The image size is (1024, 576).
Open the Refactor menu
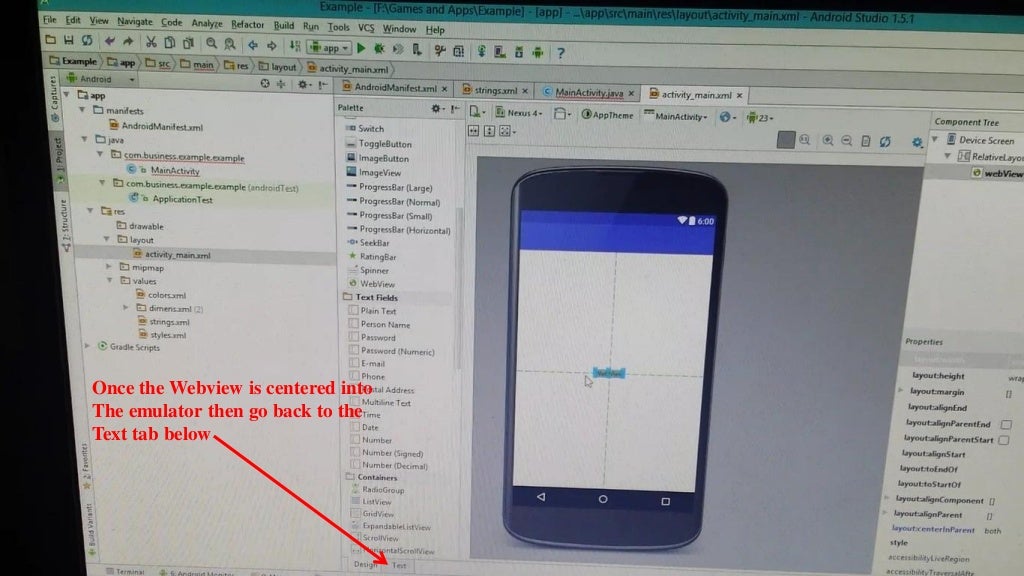tap(248, 24)
